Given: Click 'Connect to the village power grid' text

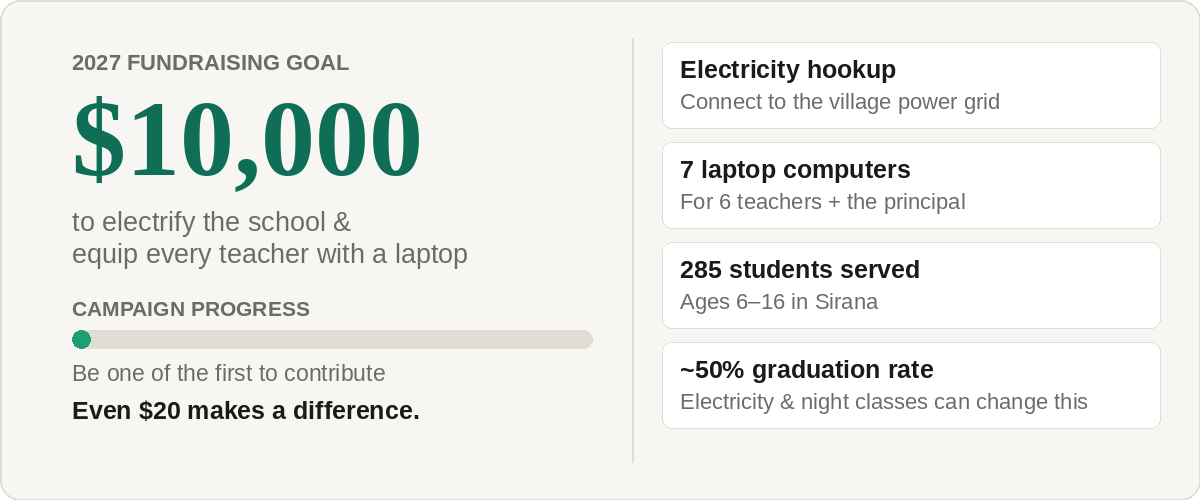Looking at the screenshot, I should (840, 102).
